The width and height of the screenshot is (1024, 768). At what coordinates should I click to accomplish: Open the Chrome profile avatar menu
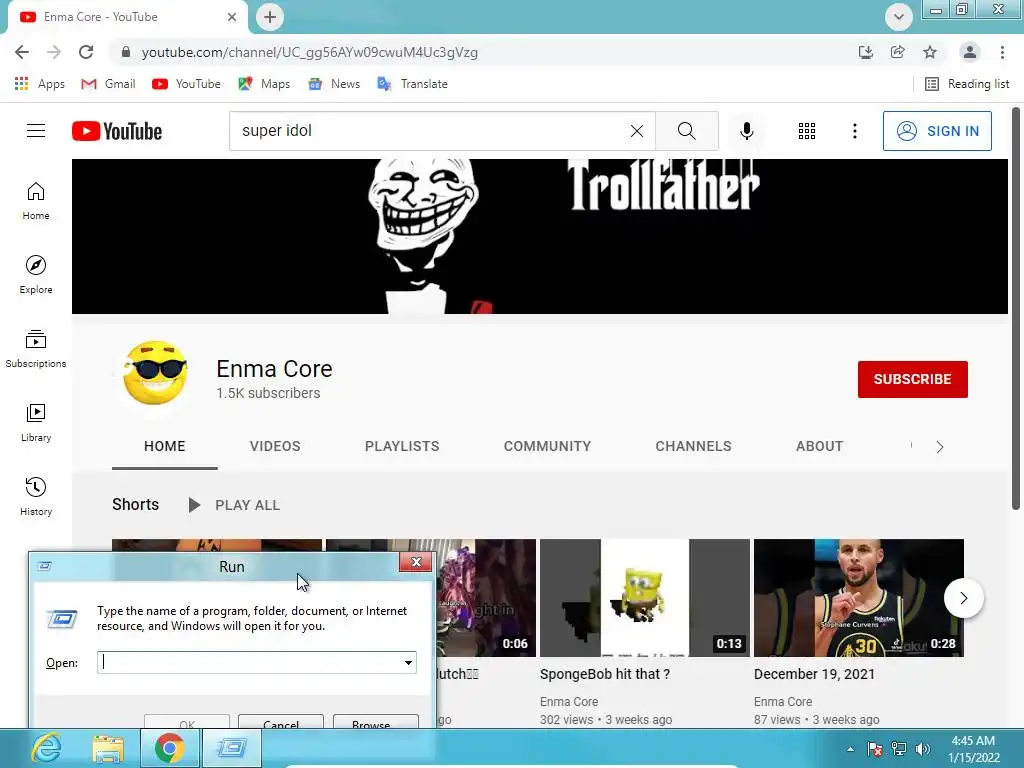tap(970, 52)
